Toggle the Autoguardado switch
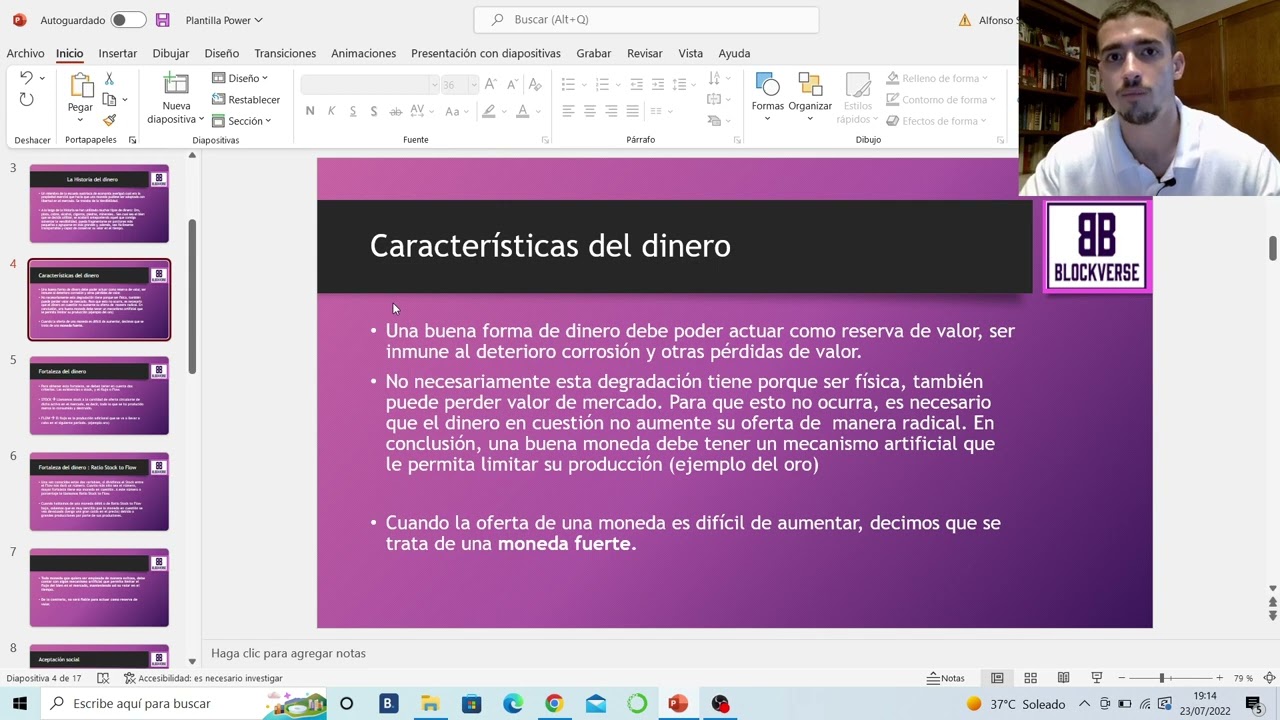This screenshot has width=1280, height=720. pyautogui.click(x=127, y=20)
